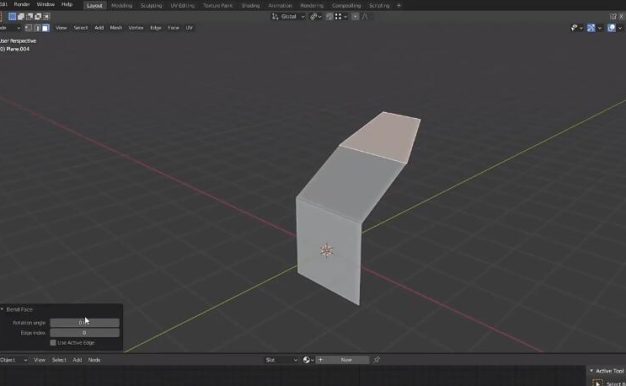Switch to the Shading workspace tab
Screen dimensions: 626x386
point(251,6)
